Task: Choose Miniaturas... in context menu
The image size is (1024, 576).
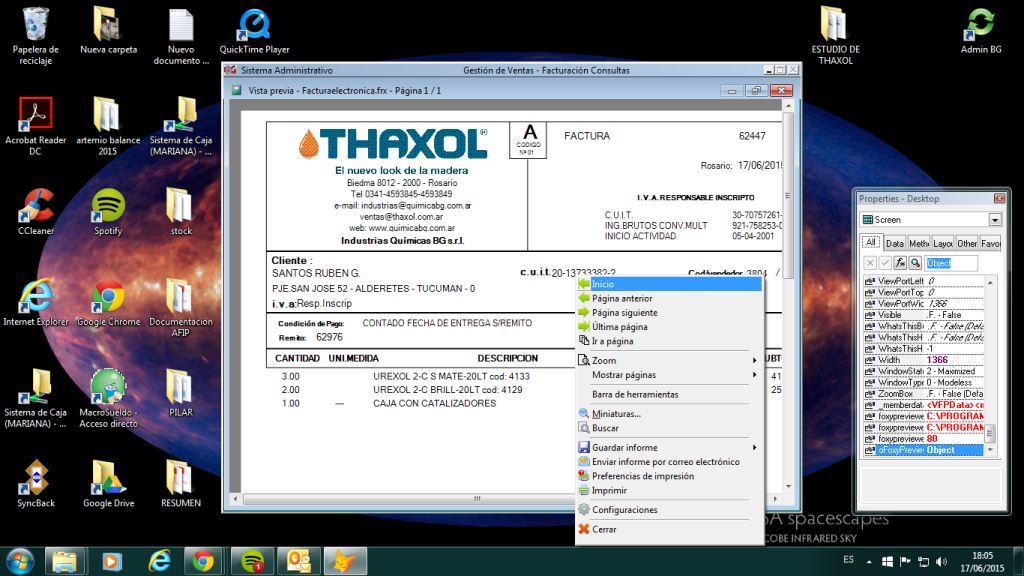Action: click(669, 414)
